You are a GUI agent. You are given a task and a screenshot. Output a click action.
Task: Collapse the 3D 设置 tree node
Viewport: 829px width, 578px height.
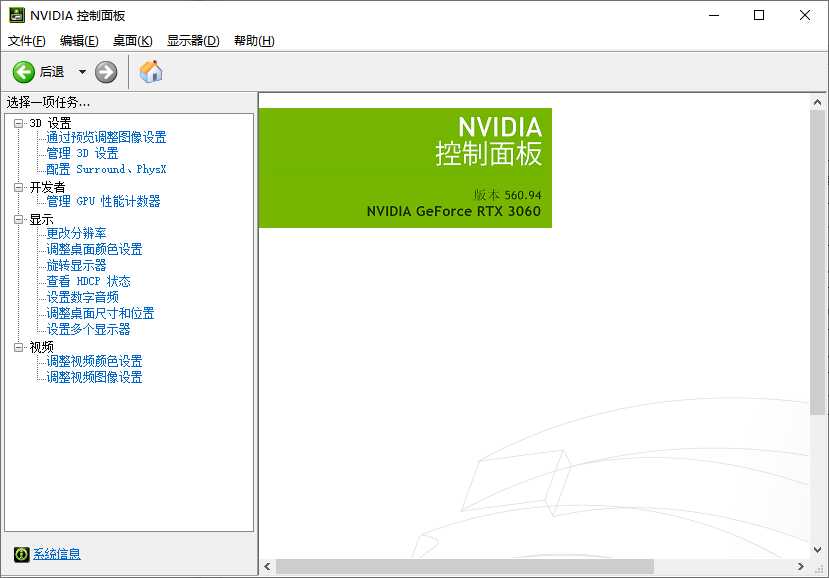(19, 123)
